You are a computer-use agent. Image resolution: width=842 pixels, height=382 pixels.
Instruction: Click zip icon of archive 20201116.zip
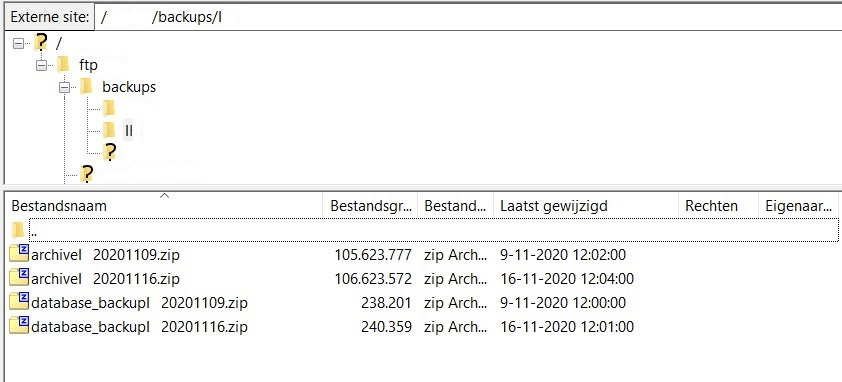19,278
